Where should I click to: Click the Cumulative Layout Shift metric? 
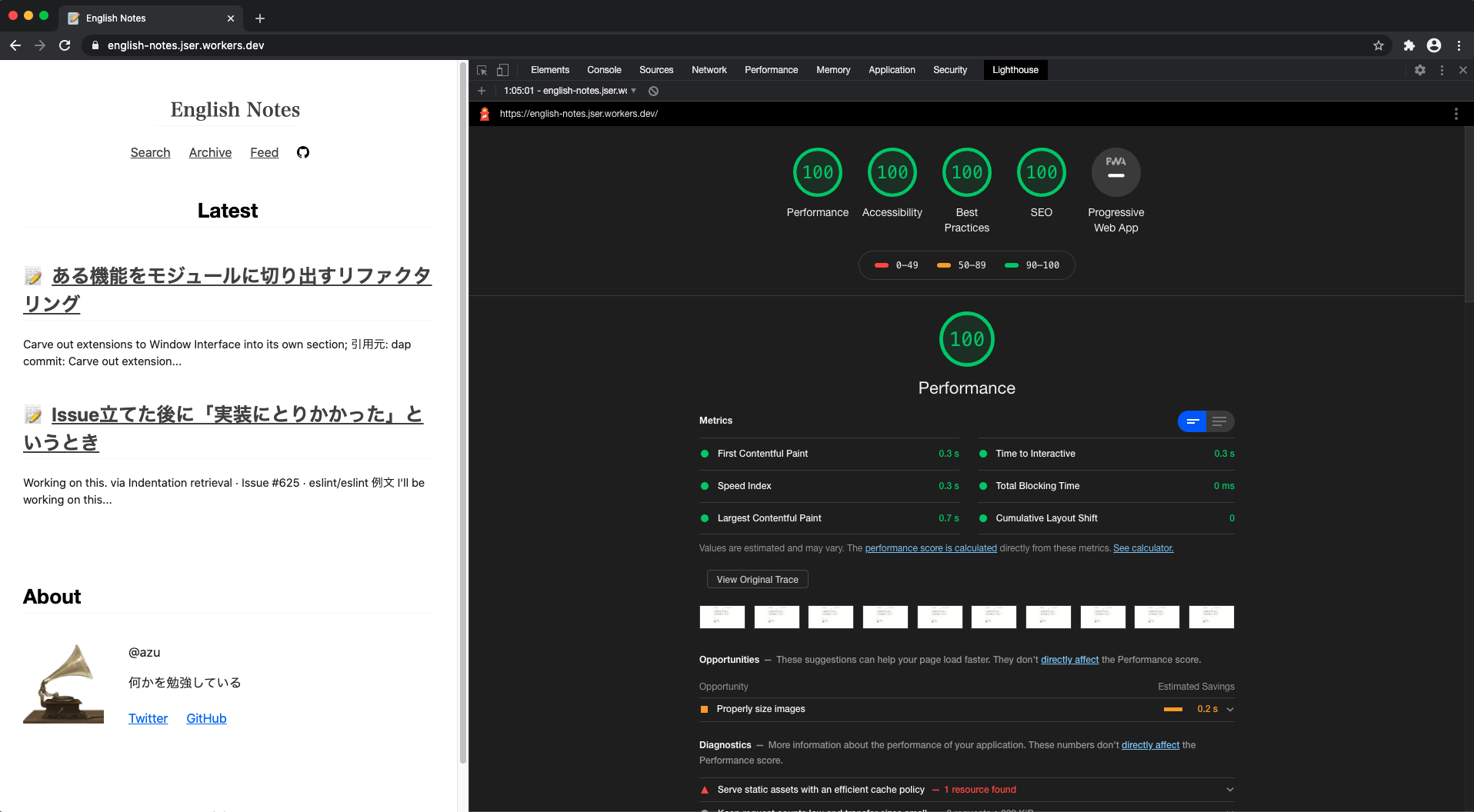coord(1106,518)
